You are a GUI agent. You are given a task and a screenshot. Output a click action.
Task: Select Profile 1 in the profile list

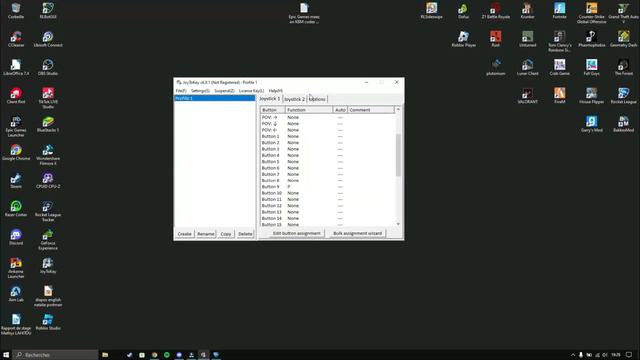(215, 98)
